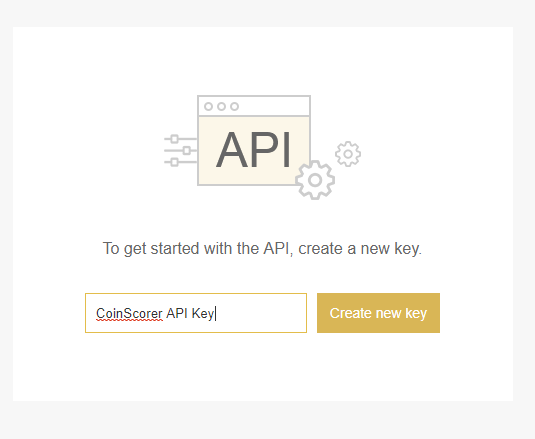Click the large gear icon in illustration

[315, 180]
